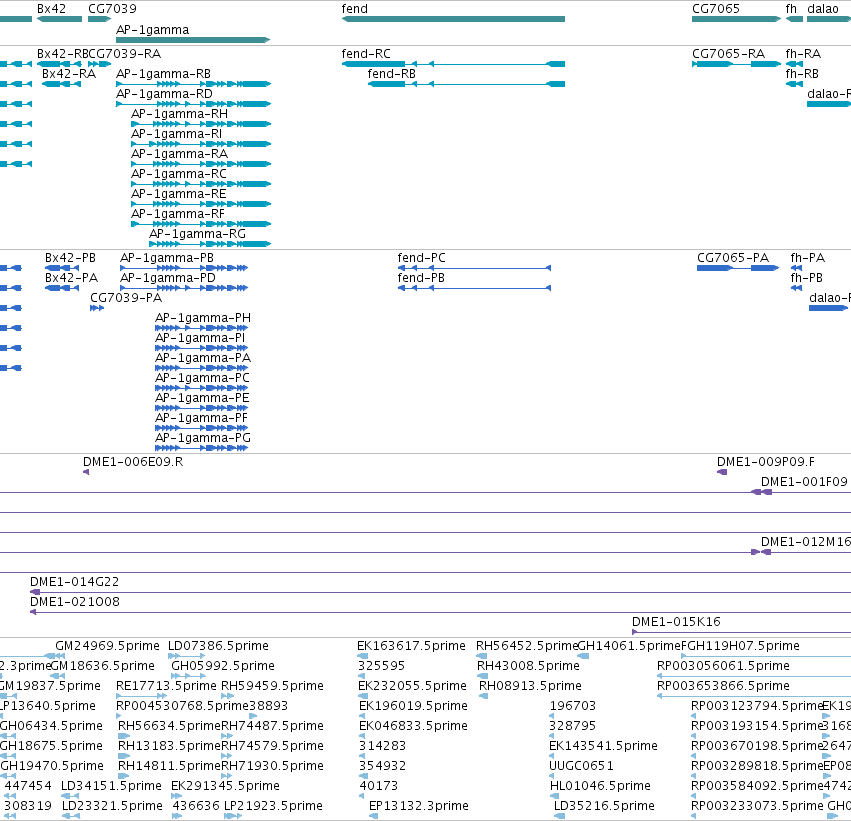Select the RH59459.5prime EST label

click(272, 686)
